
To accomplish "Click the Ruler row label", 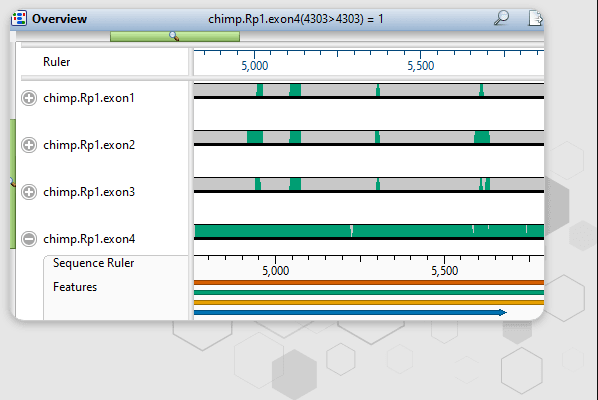I will pyautogui.click(x=56, y=62).
